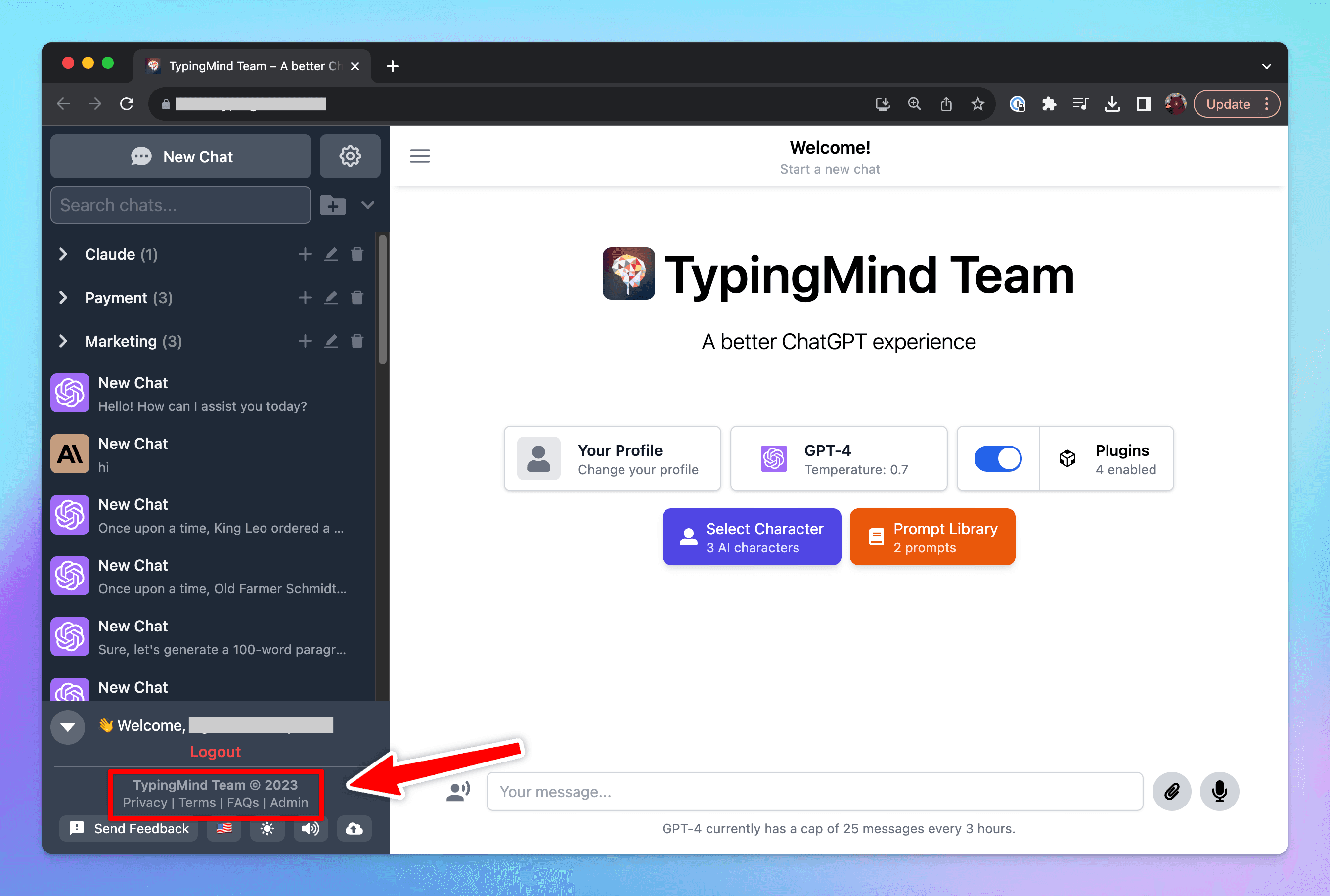Viewport: 1330px width, 896px height.
Task: Toggle light/dark theme sun icon
Action: [x=267, y=829]
